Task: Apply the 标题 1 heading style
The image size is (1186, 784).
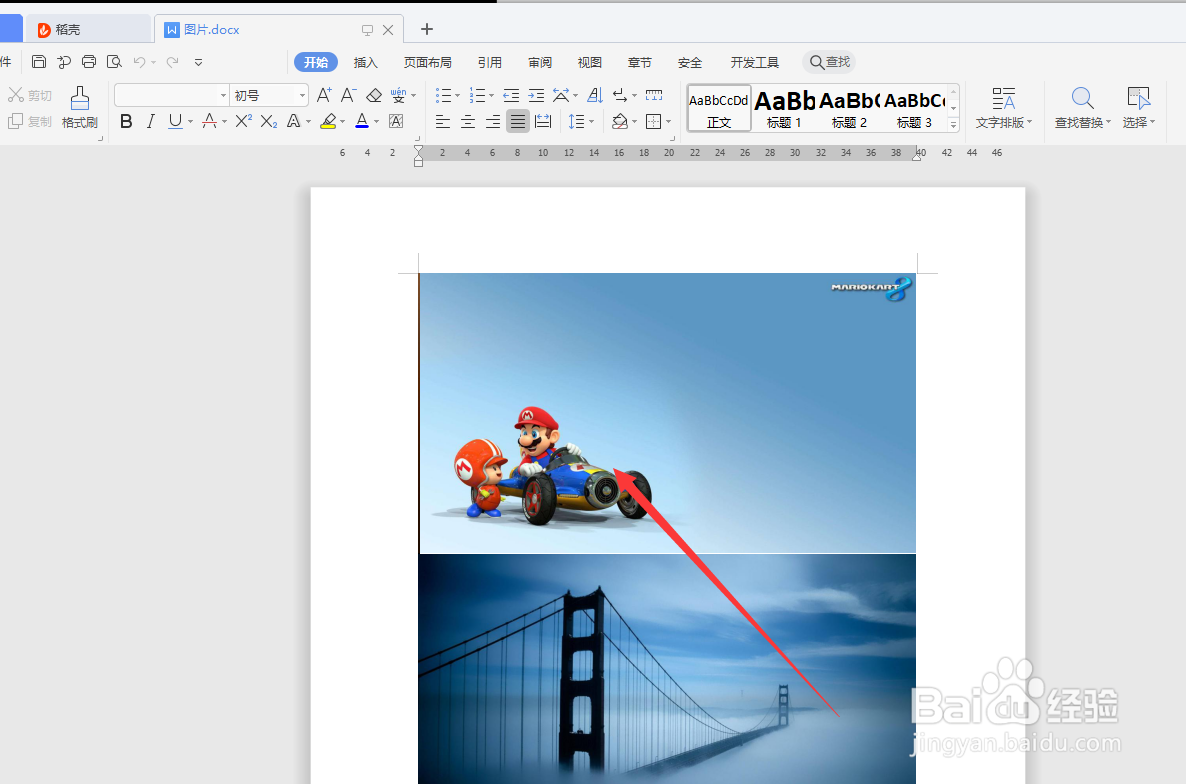Action: tap(784, 108)
